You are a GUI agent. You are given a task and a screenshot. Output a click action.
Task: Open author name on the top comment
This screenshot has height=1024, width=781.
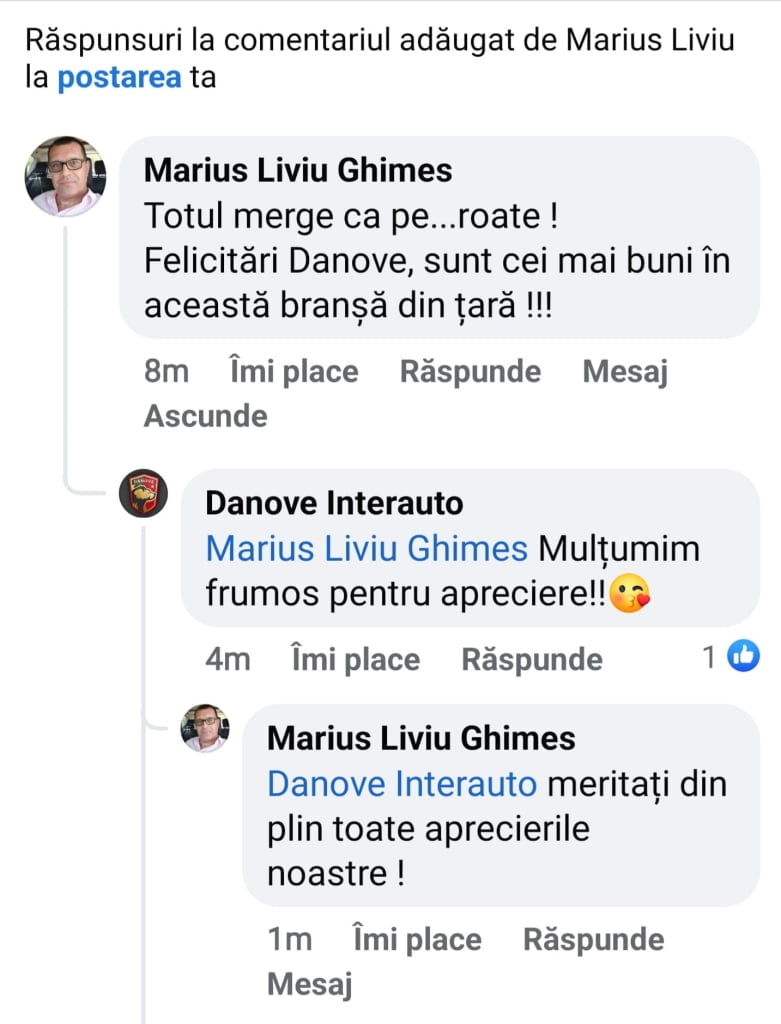pos(298,169)
